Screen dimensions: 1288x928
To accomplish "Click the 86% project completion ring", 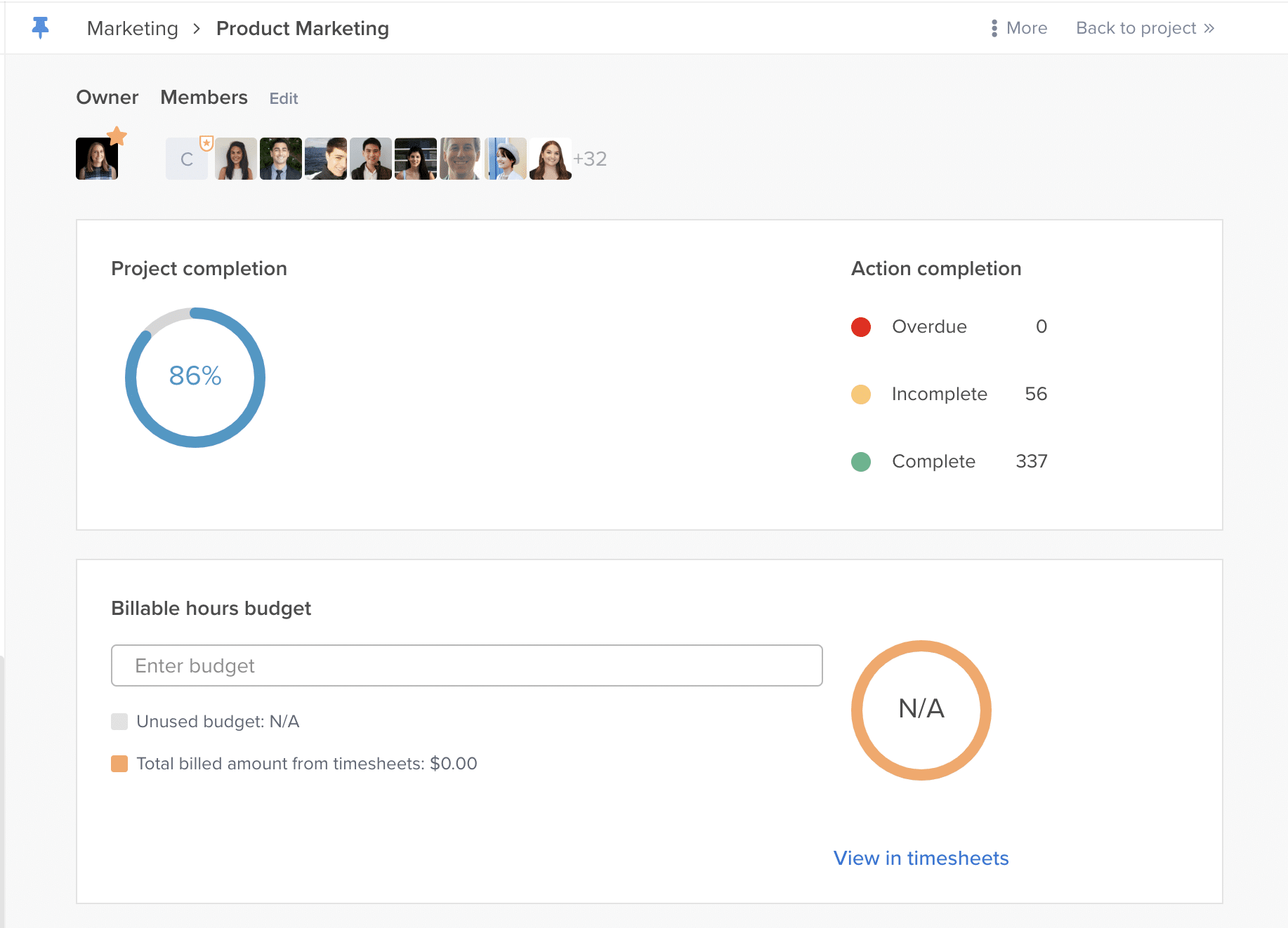I will pos(195,377).
